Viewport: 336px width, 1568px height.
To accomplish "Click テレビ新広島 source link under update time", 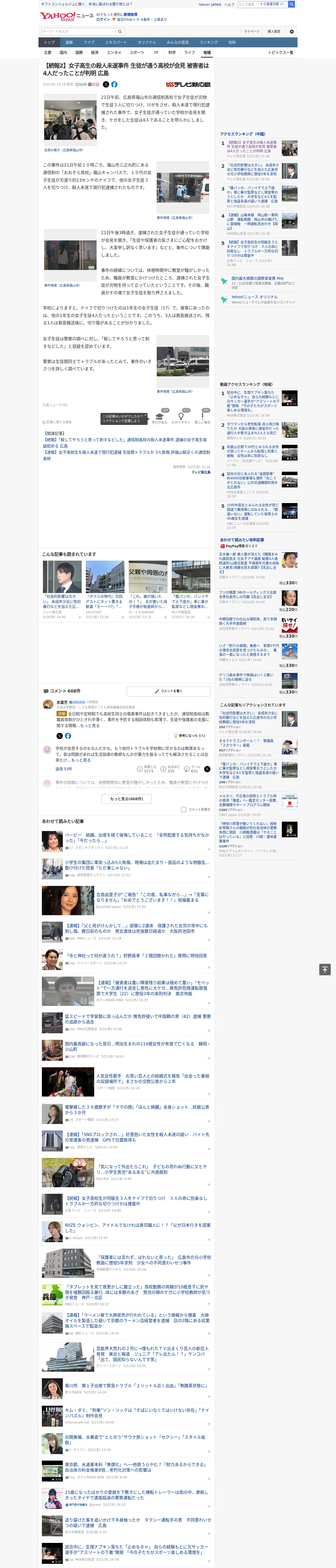I will point(201,472).
